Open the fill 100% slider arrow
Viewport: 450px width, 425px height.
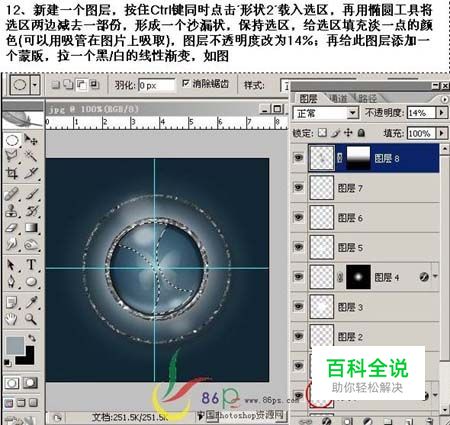442,133
